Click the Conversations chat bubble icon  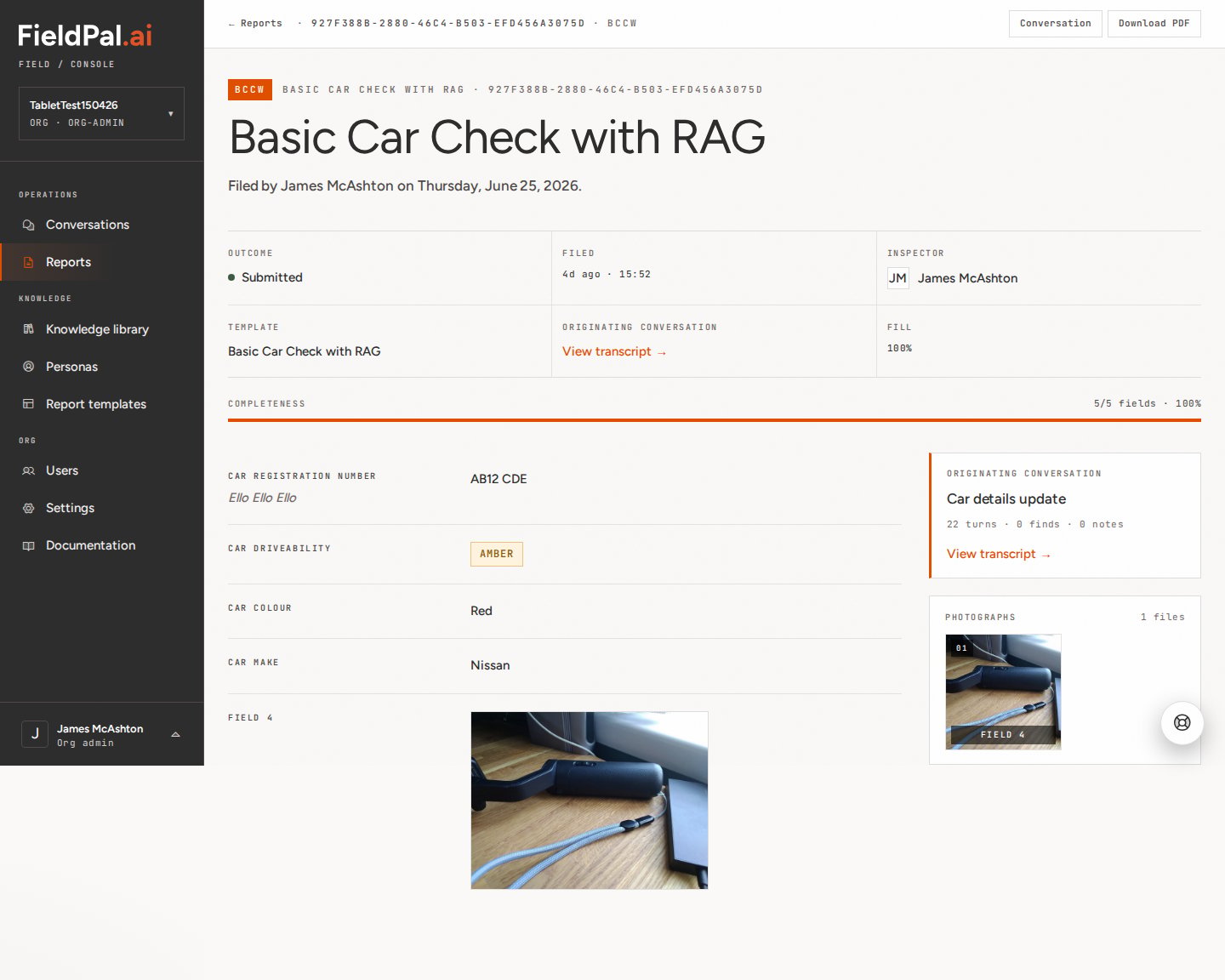[x=28, y=225]
